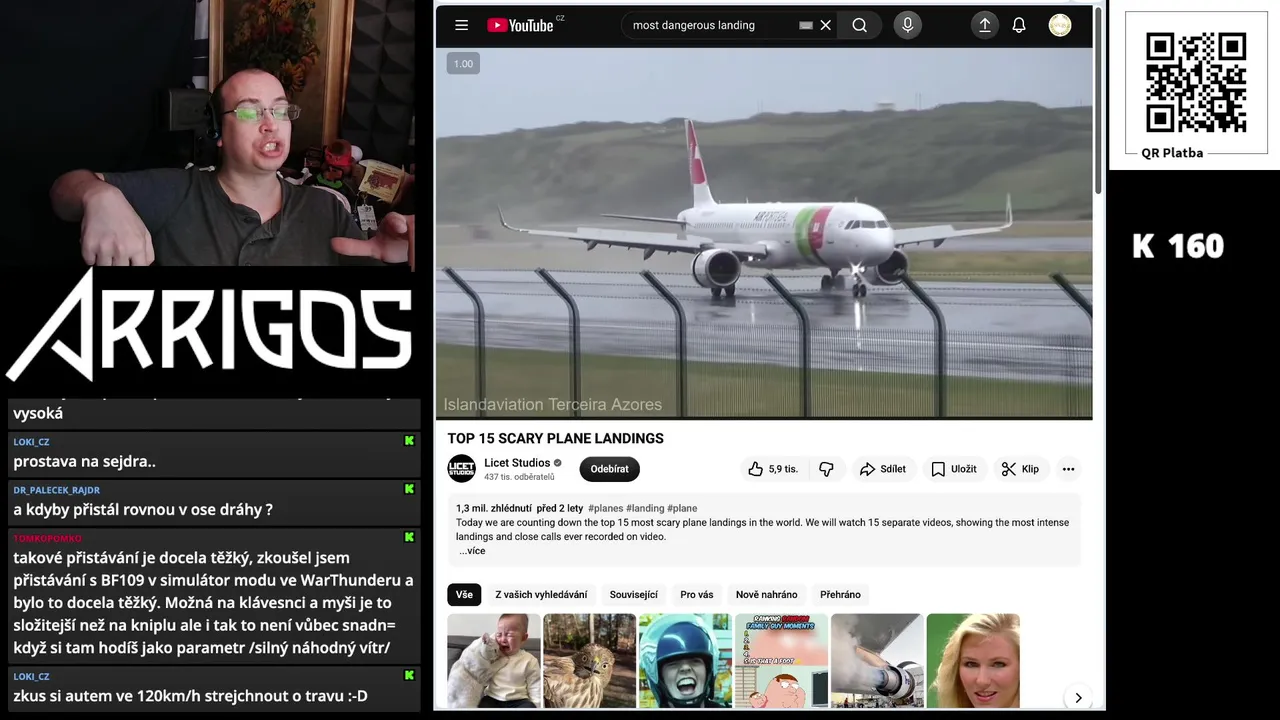Screen dimensions: 1280x720
Task: Click the '437 tis. odběratelů' subscriber count
Action: [519, 477]
